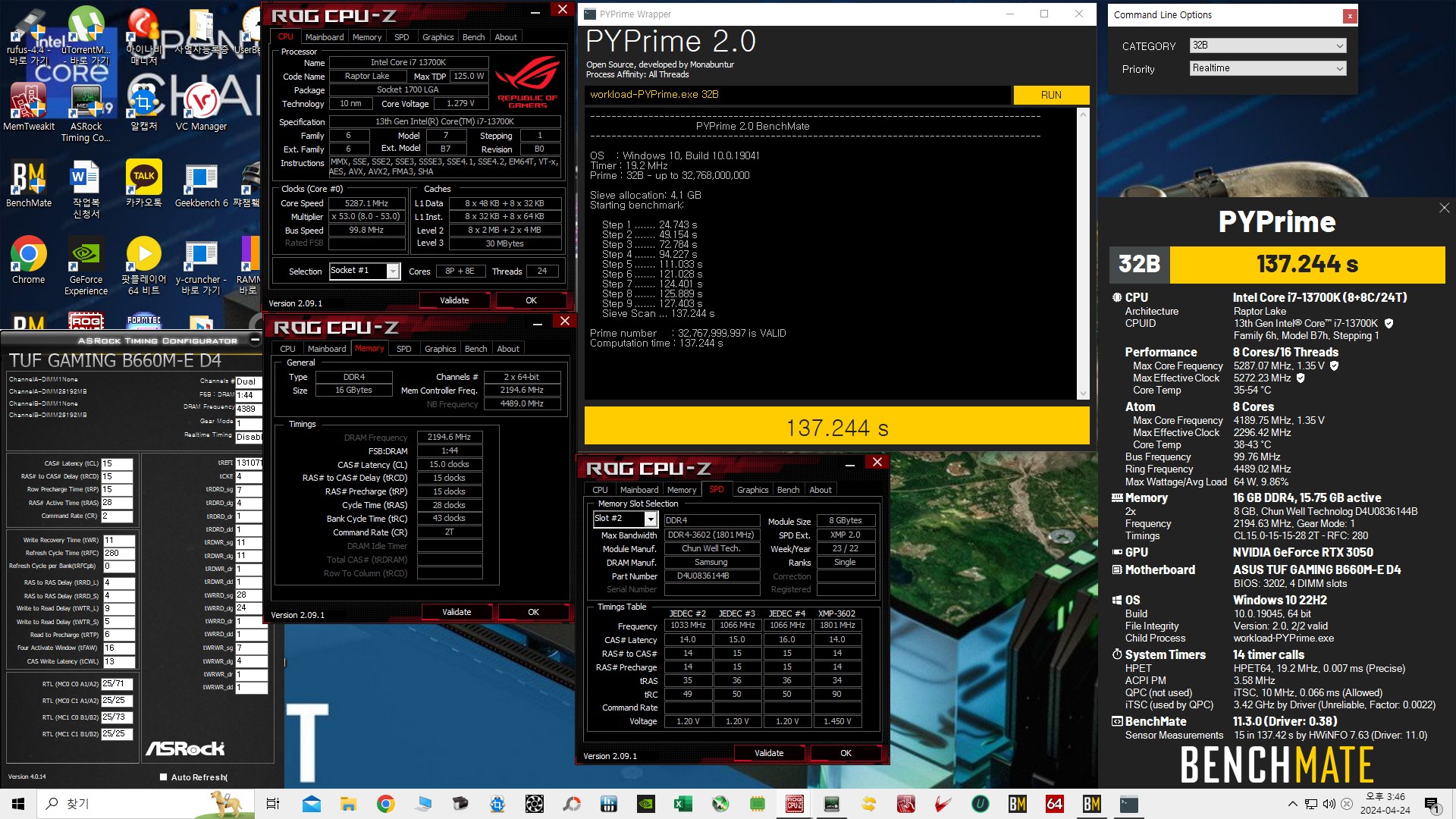Screen dimensions: 1456x819
Task: Click Validate in the CPU-Z SPD window
Action: click(x=769, y=753)
